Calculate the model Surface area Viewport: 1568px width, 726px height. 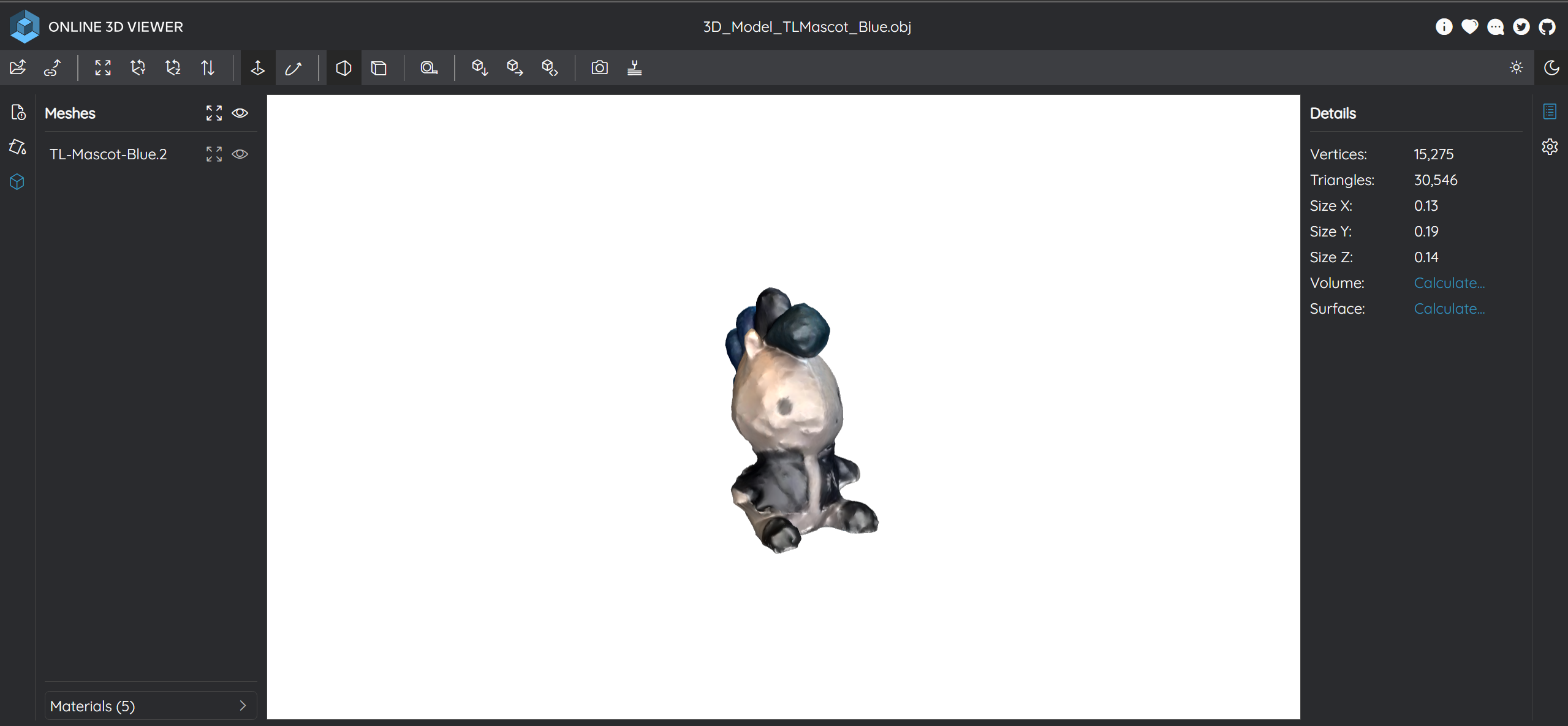point(1449,308)
